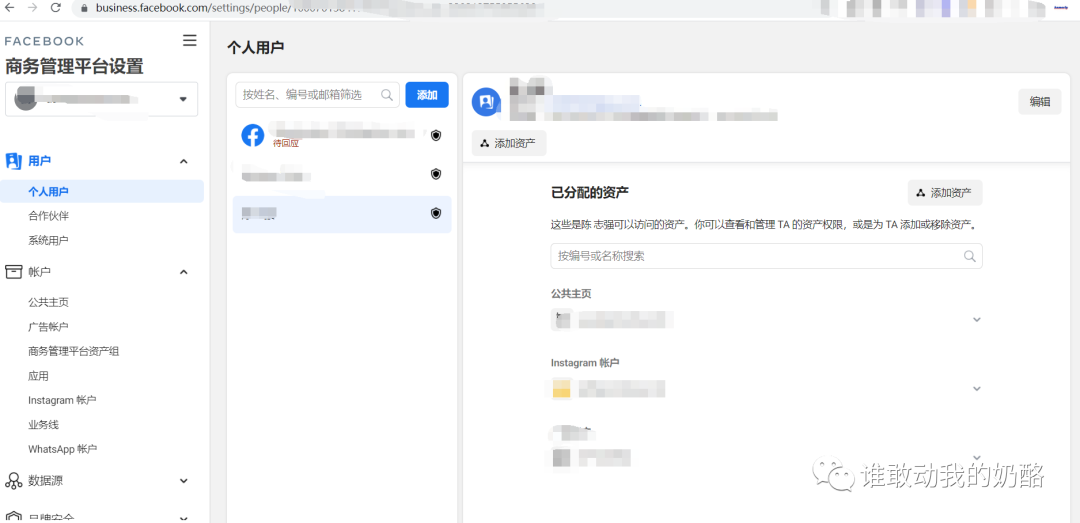The width and height of the screenshot is (1080, 523).
Task: Open WhatsApp 帐户 in sidebar
Action: coord(63,449)
